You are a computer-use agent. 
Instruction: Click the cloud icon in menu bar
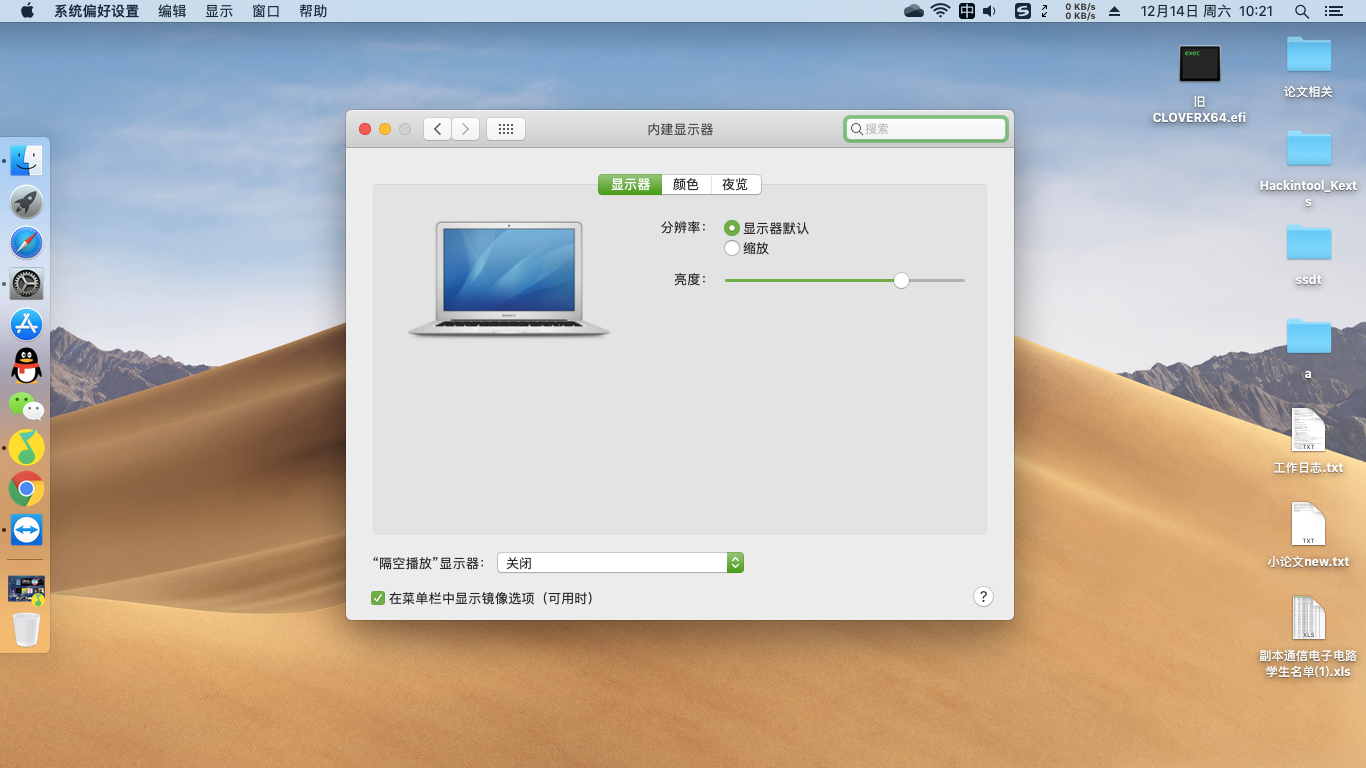913,11
